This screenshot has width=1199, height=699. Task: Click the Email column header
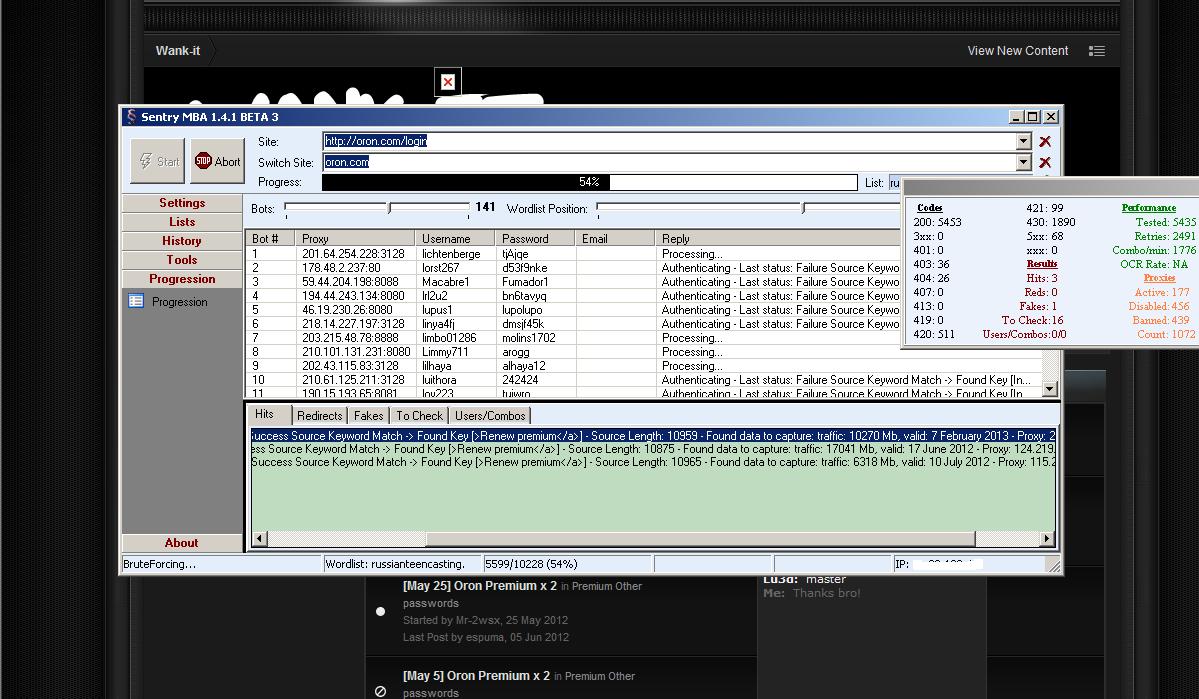(x=615, y=239)
